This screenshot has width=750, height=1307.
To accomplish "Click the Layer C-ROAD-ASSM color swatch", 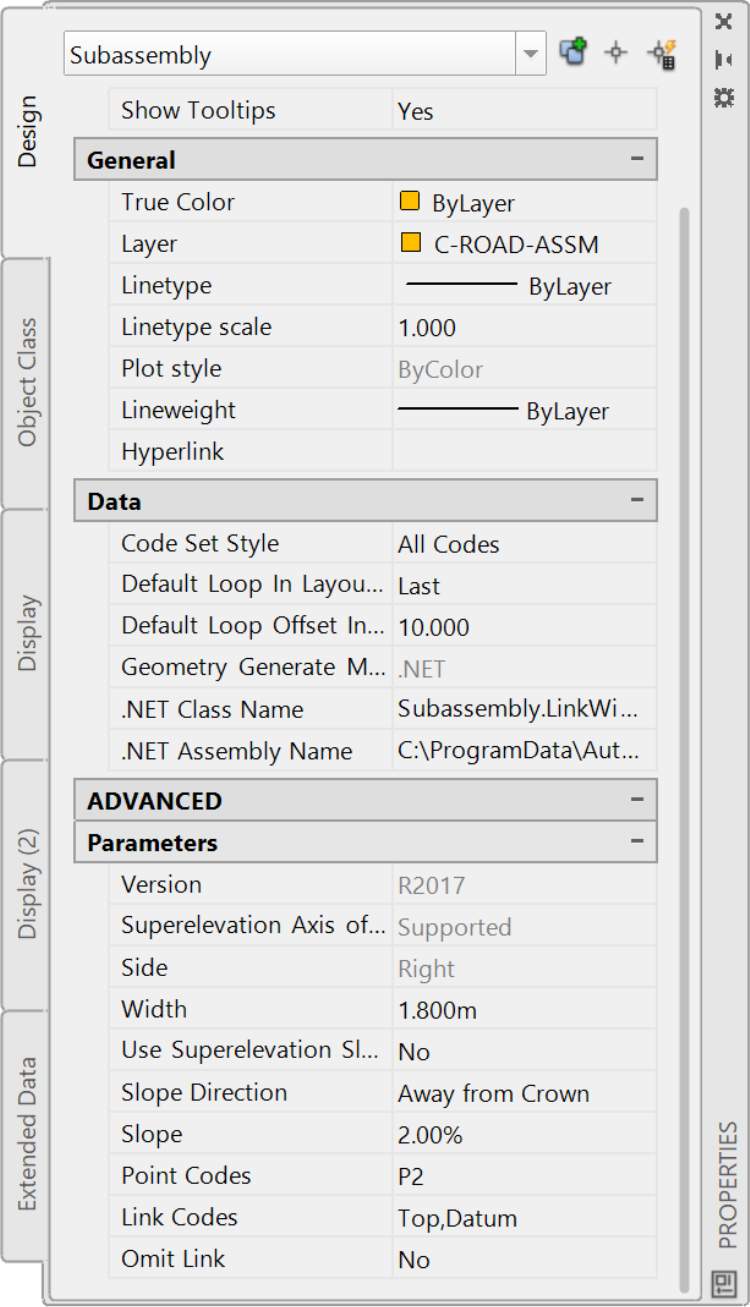I will coord(409,243).
